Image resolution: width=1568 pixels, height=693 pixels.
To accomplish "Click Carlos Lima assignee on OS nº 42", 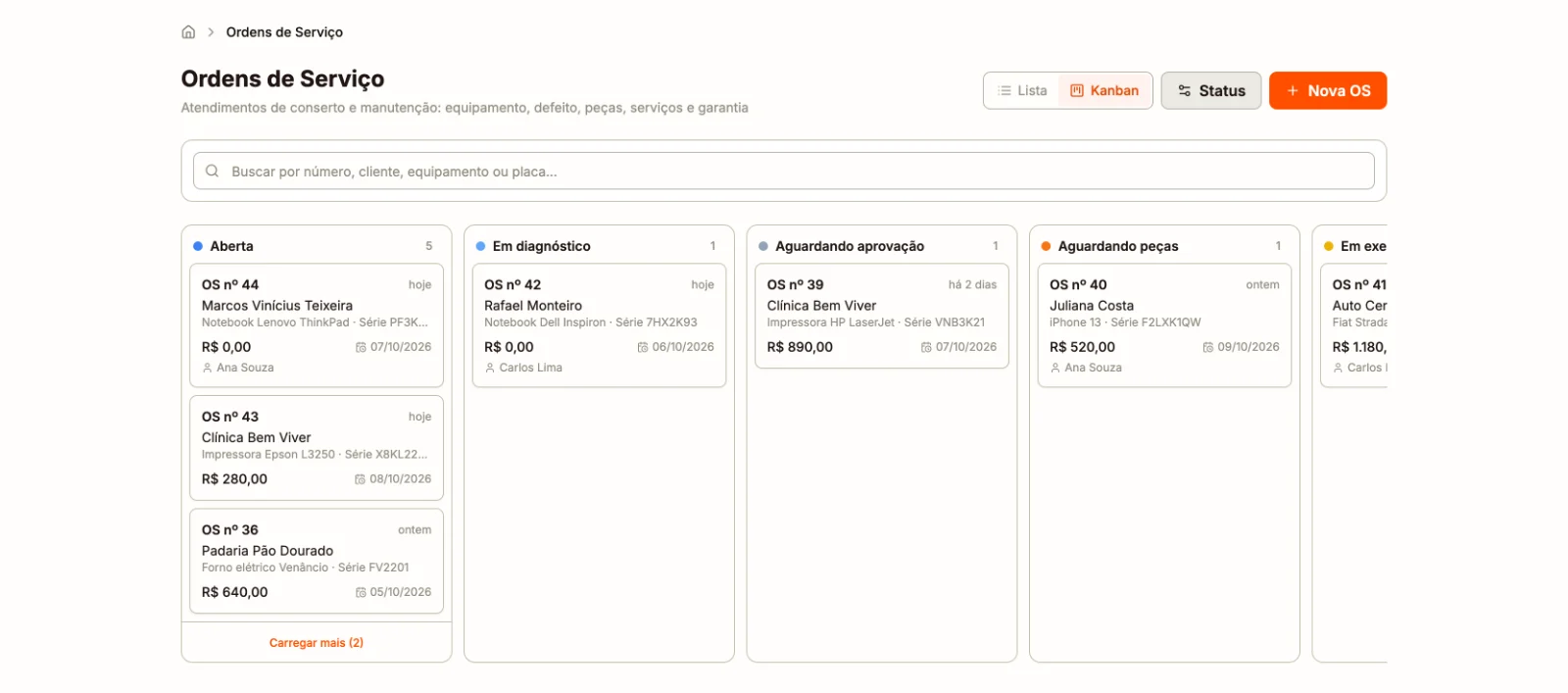I will click(530, 368).
